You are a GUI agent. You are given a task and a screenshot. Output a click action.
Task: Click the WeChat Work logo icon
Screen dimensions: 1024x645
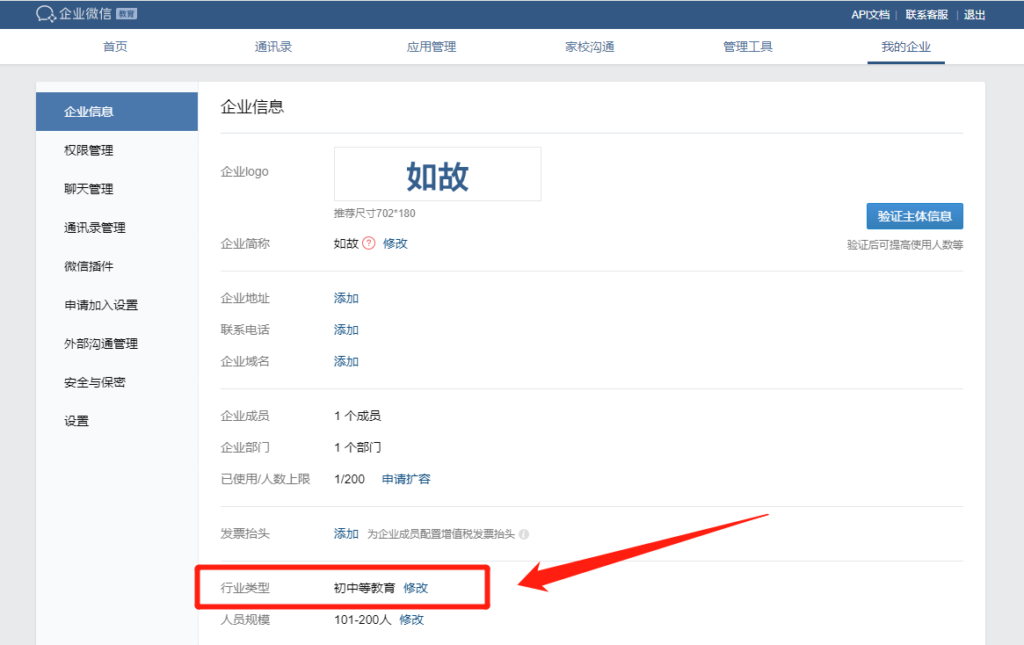45,14
